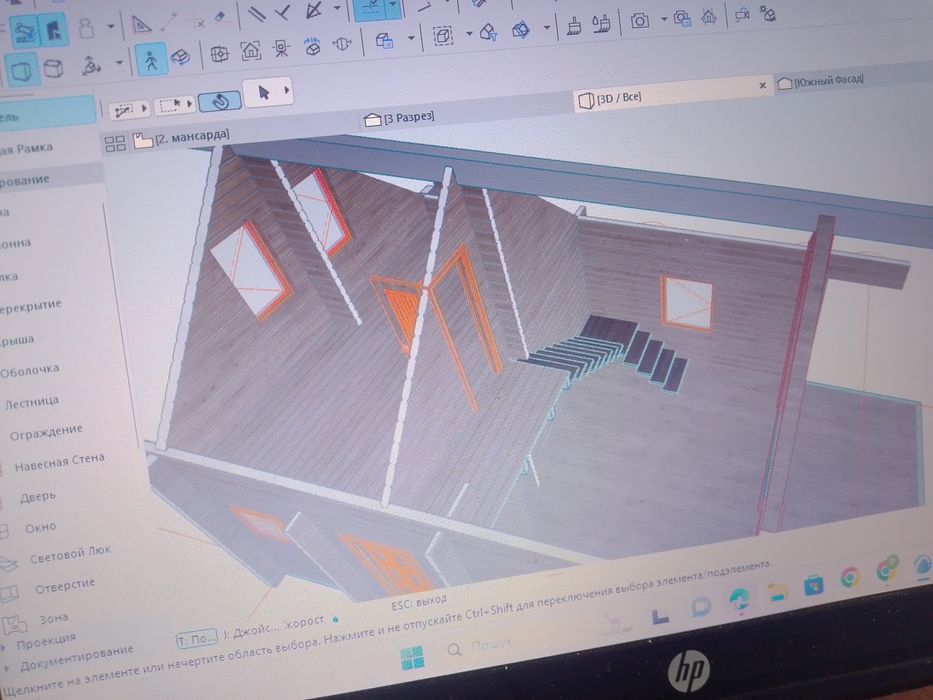The image size is (933, 700).
Task: Click the dashed-frame cube marquee 3D icon
Action: click(442, 36)
